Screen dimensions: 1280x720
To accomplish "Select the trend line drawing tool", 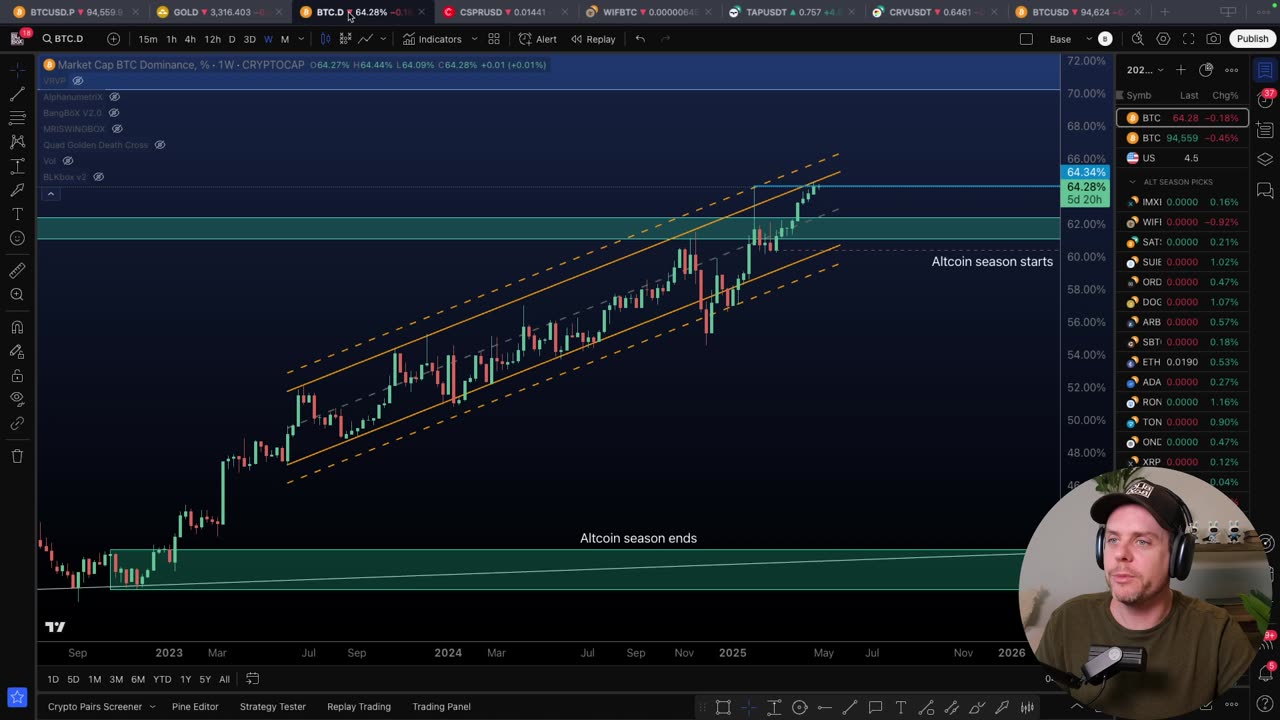I will pyautogui.click(x=17, y=94).
